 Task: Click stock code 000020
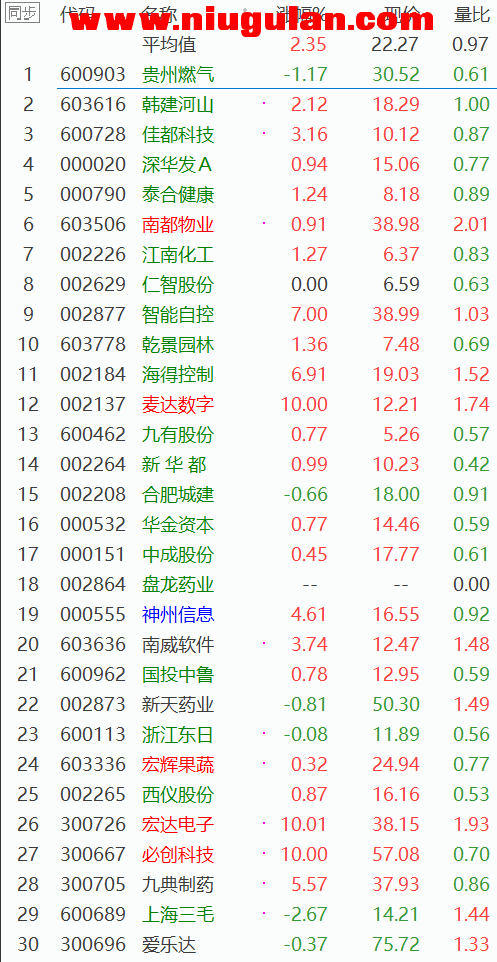click(93, 164)
